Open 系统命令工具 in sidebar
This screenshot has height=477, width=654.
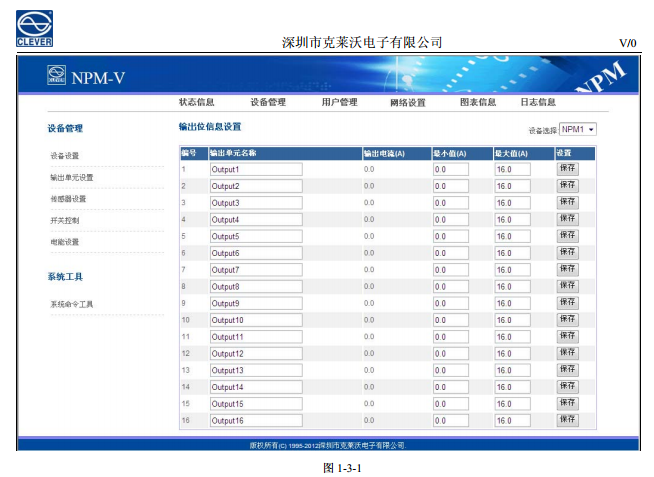(x=72, y=304)
